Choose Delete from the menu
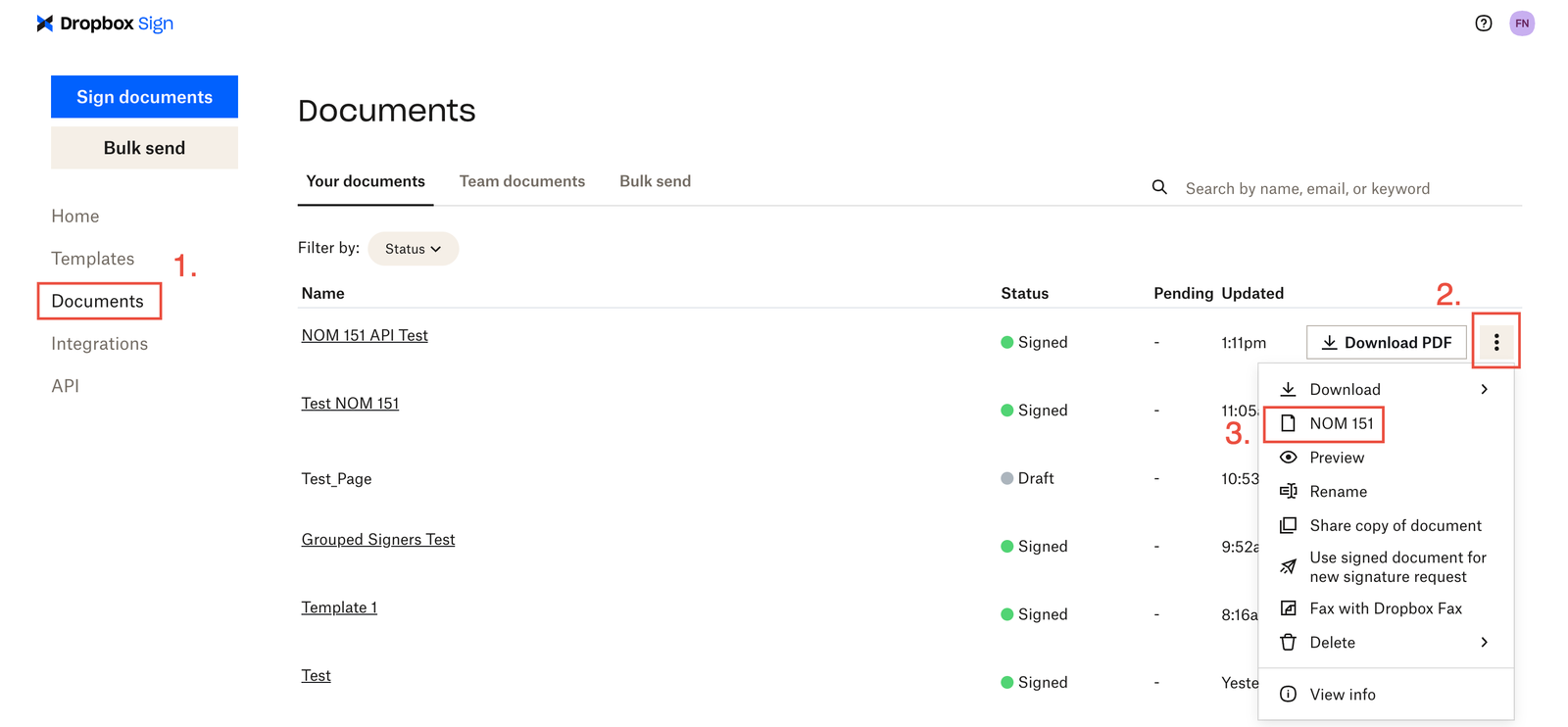Image resolution: width=1568 pixels, height=727 pixels. point(1386,642)
